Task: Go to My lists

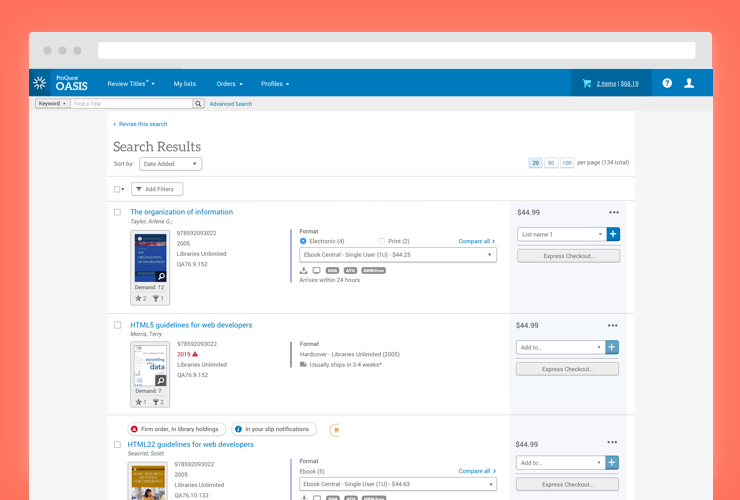Action: pos(185,84)
